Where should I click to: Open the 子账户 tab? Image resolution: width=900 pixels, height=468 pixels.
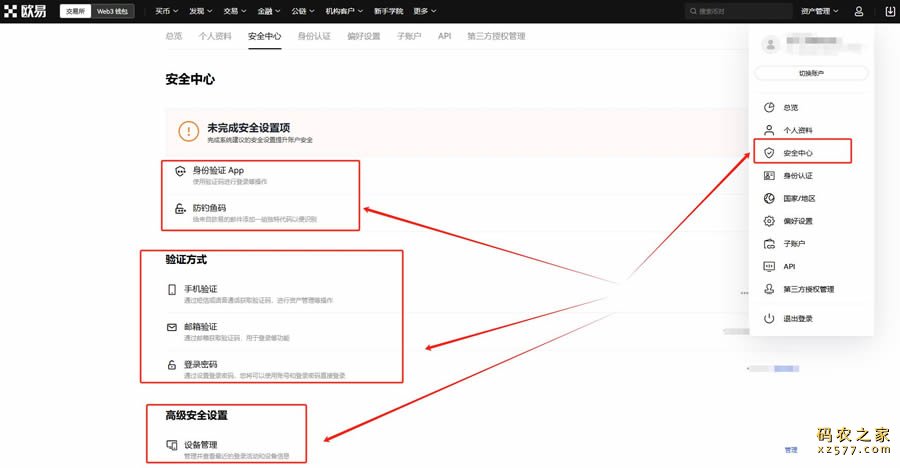point(409,36)
